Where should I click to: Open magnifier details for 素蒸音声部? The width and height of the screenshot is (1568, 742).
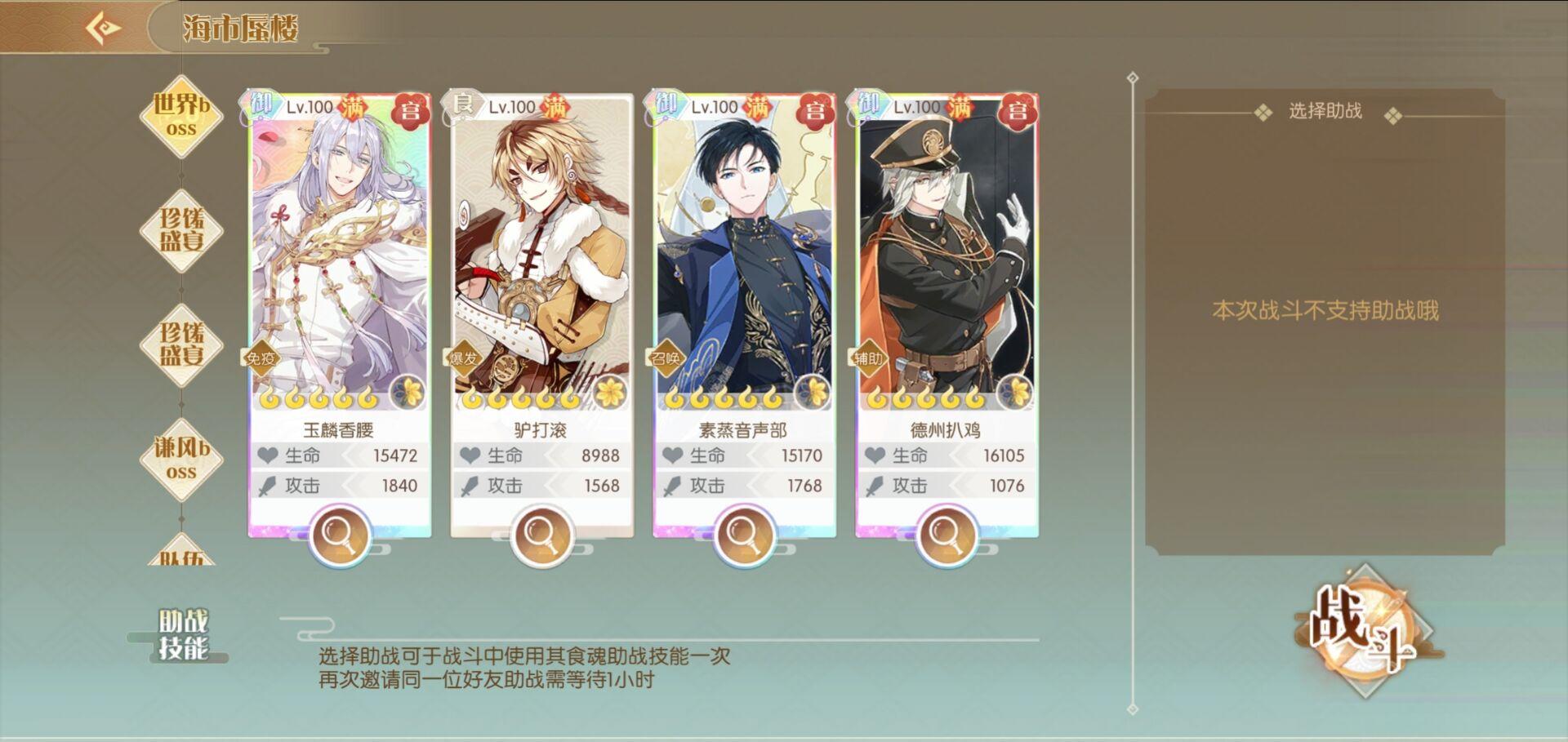744,534
